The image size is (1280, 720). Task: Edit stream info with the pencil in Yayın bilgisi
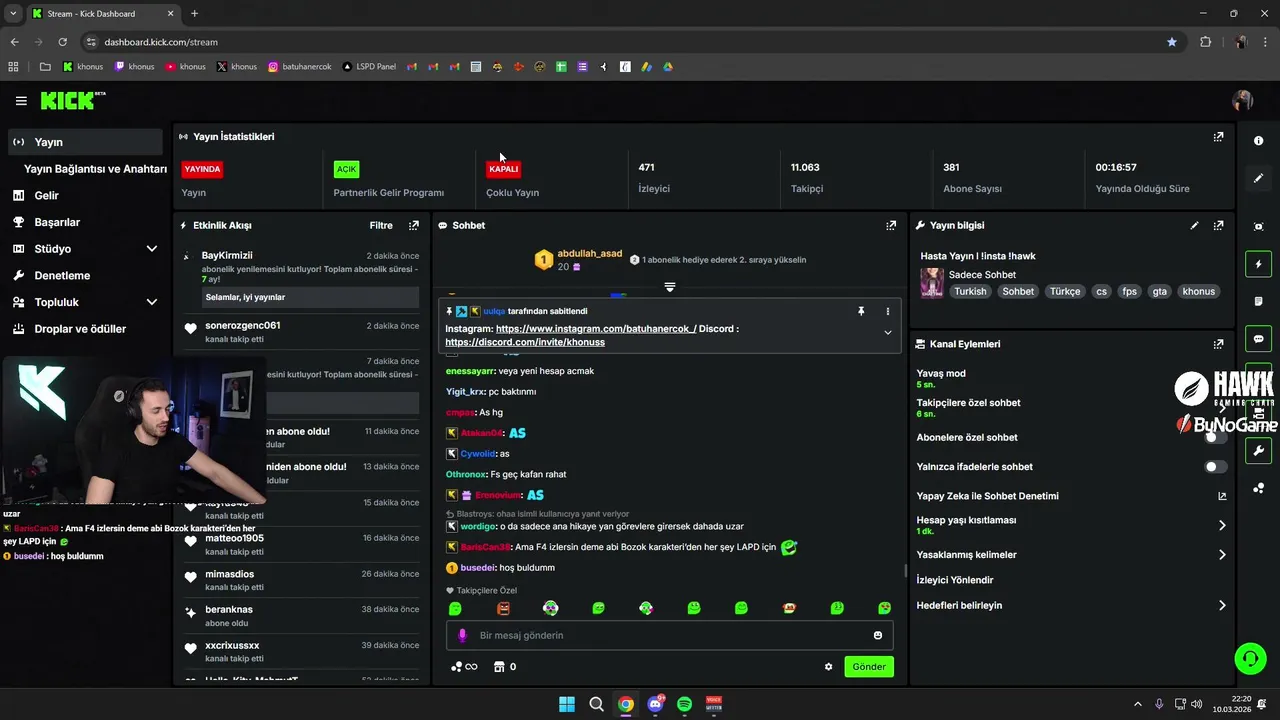tap(1194, 226)
